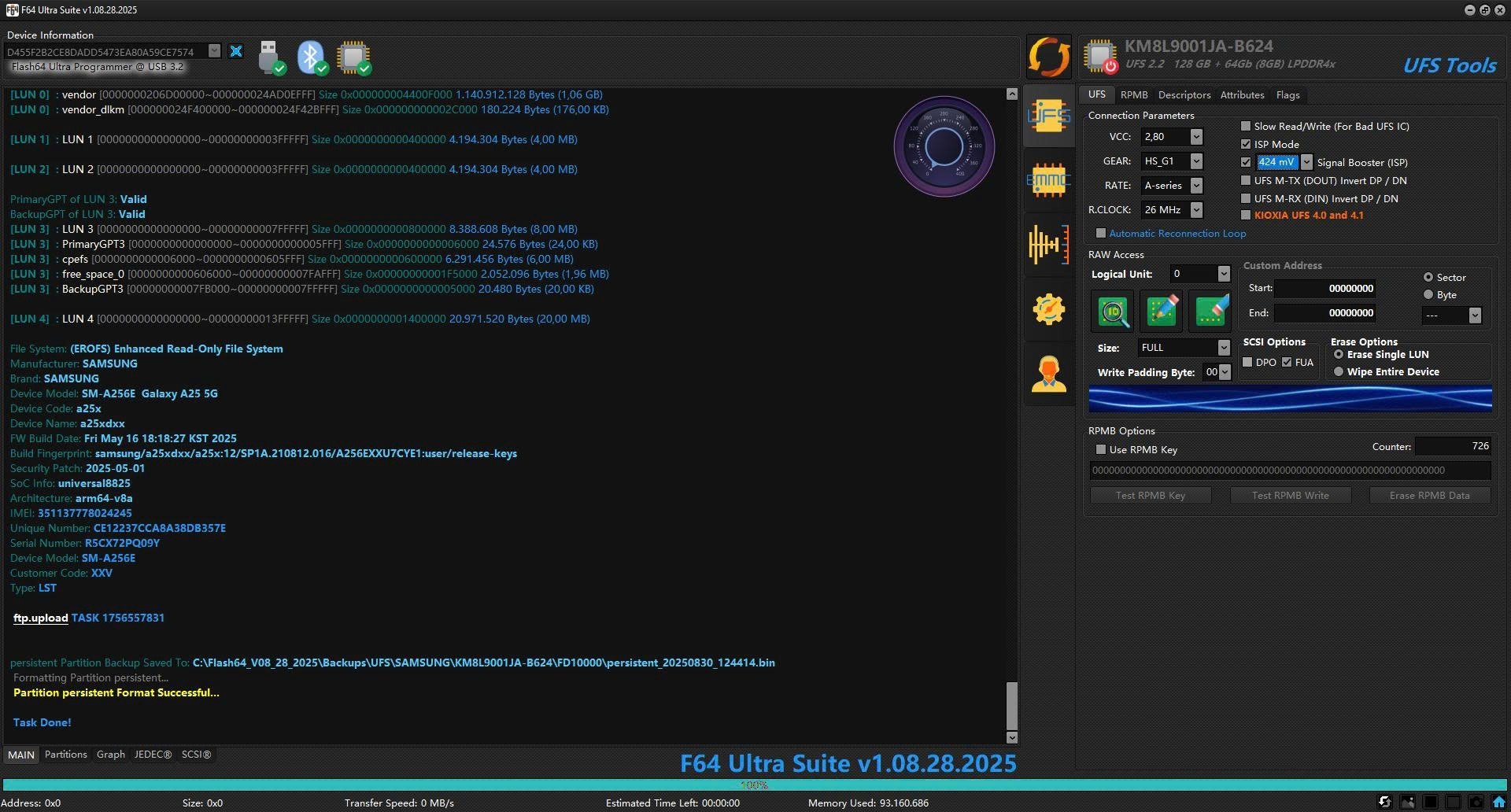
Task: Click the blue home icon in the status bar
Action: point(1499,802)
